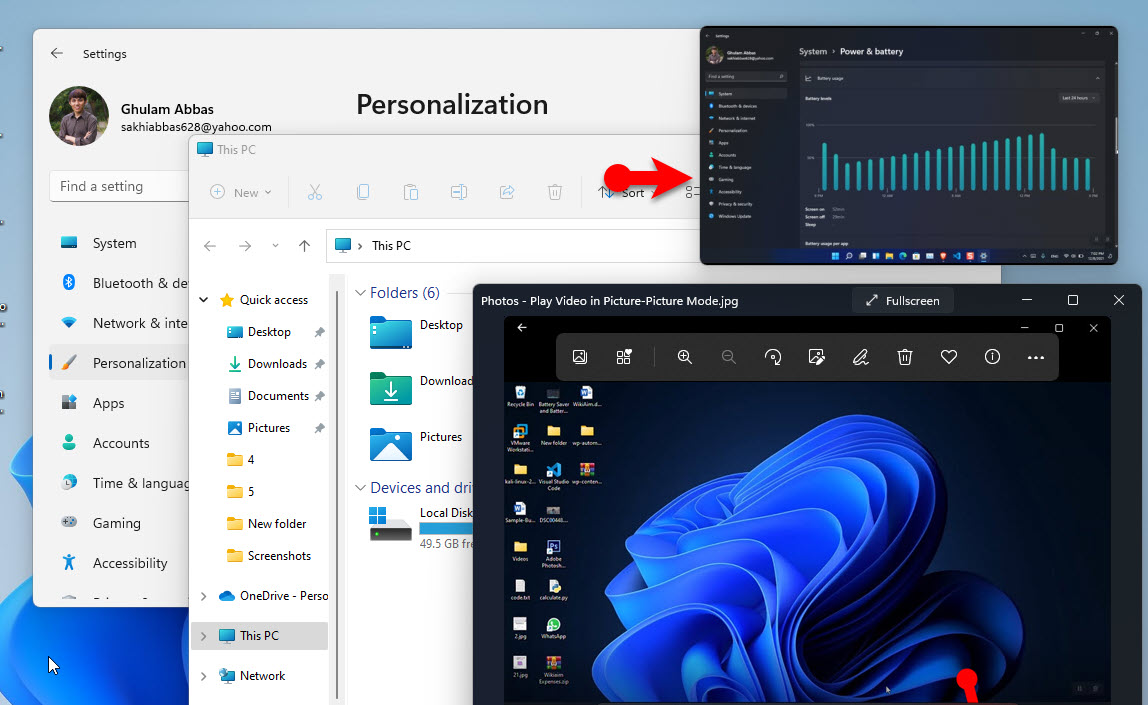1148x705 pixels.
Task: Open Last 24 hours dropdown in battery window
Action: (1078, 97)
